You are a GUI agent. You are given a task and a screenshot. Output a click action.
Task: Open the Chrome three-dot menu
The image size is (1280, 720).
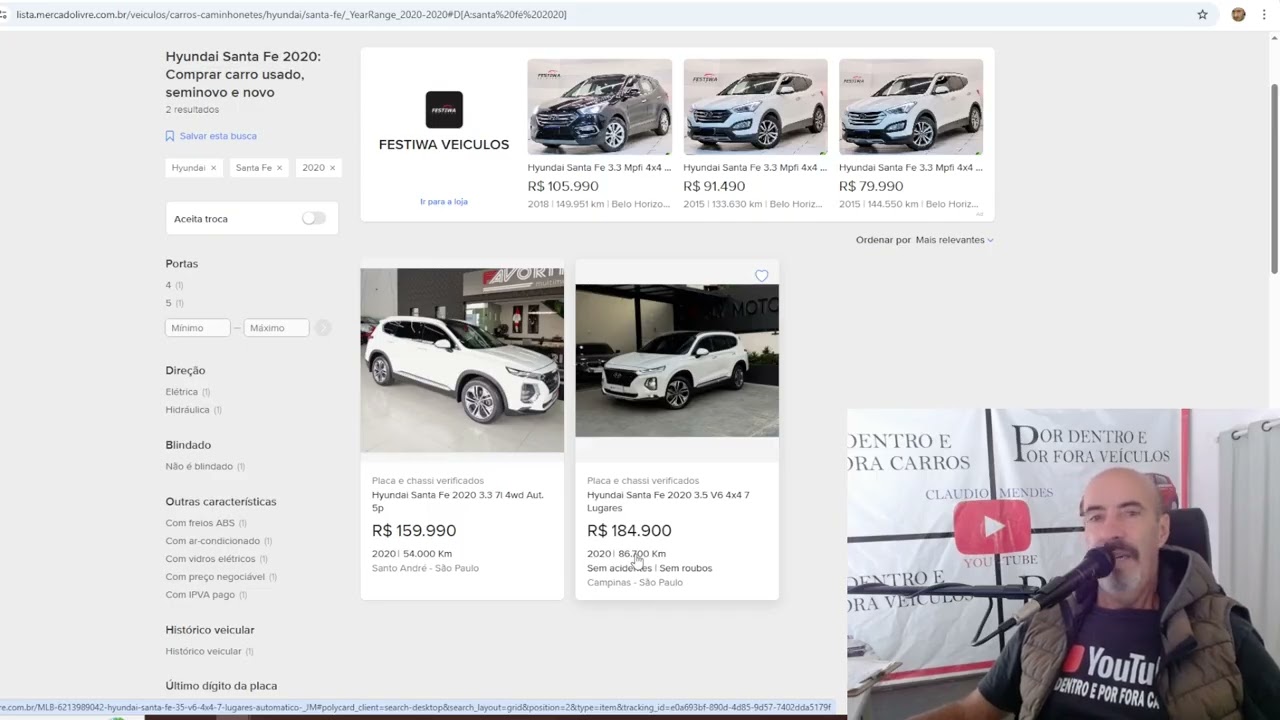(x=1264, y=15)
